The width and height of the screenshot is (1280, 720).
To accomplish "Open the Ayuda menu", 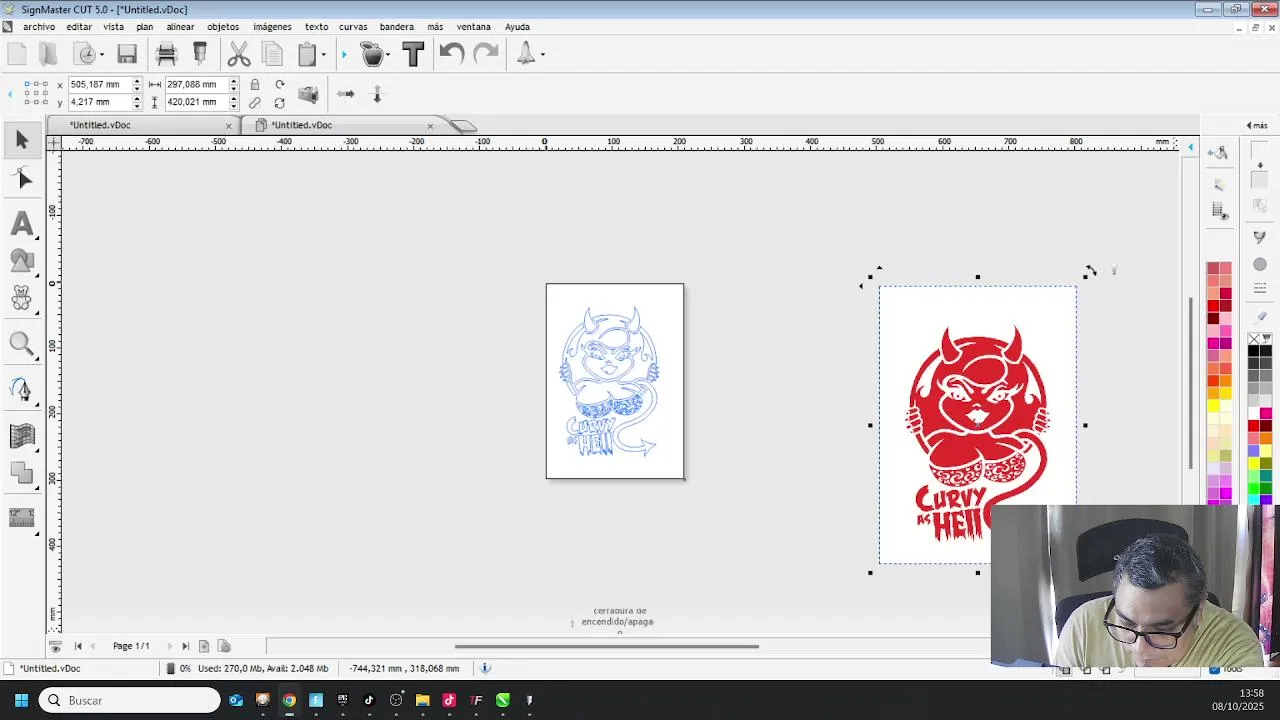I will 517,27.
